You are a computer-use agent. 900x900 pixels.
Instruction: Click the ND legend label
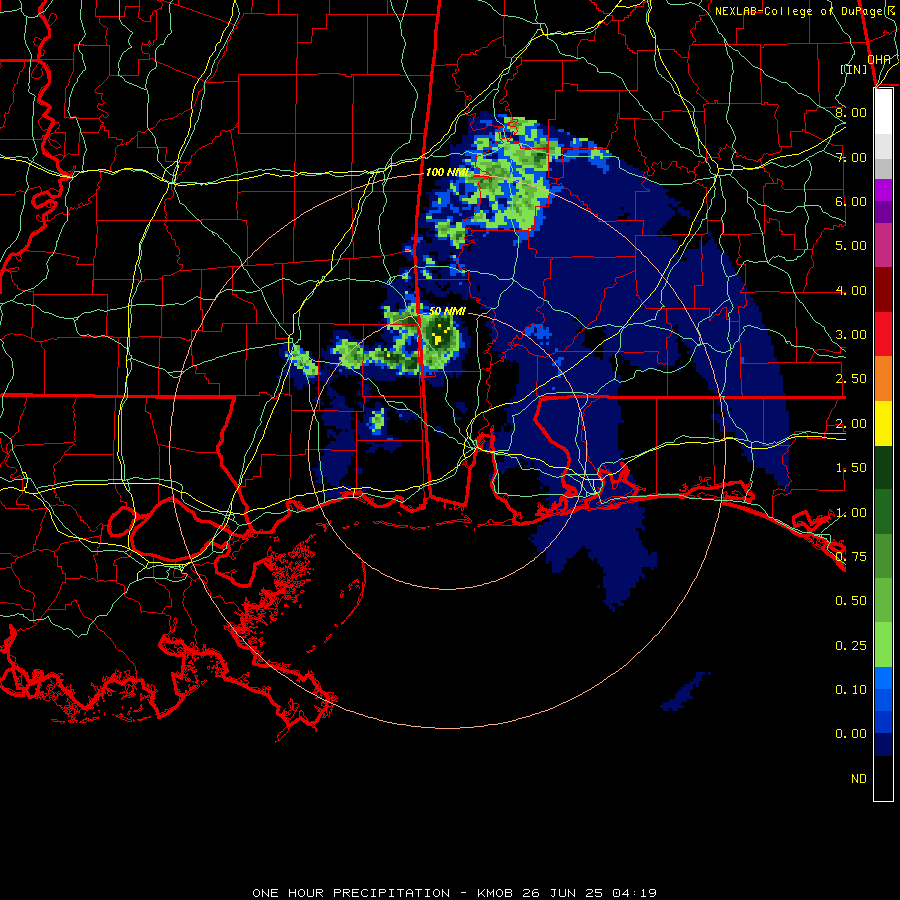click(x=859, y=779)
